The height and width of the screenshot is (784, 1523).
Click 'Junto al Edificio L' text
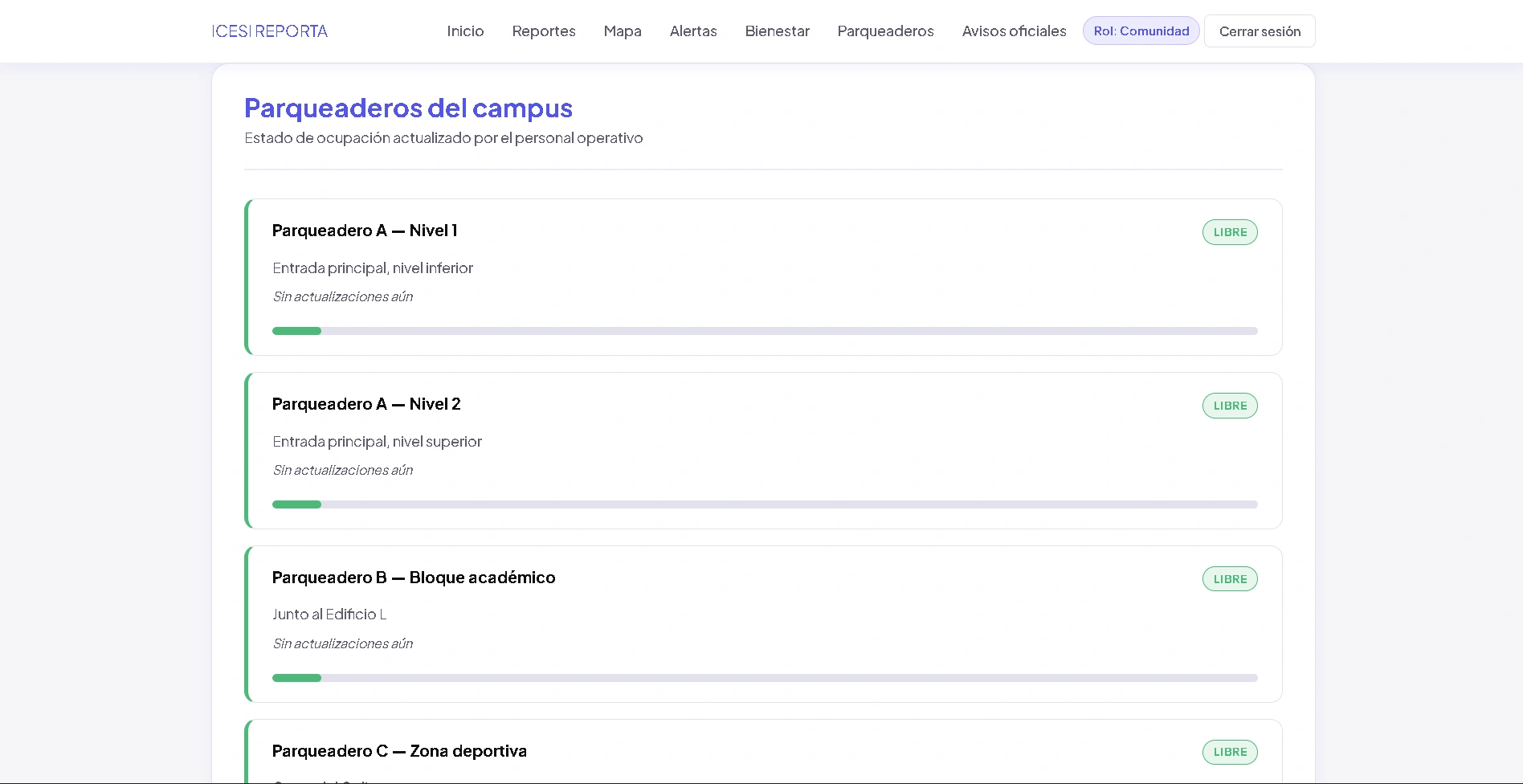point(329,615)
